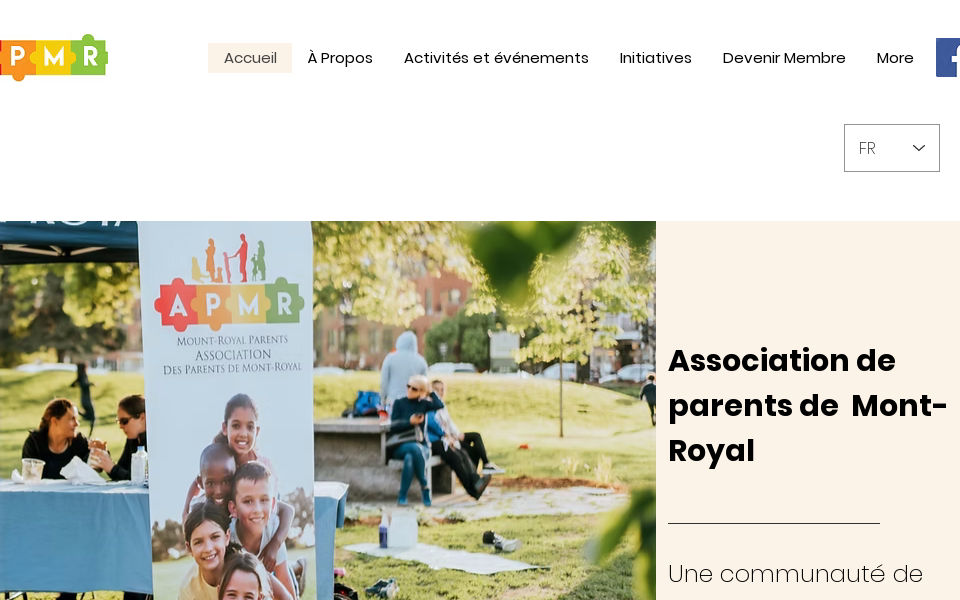Go to the Accueil page
Screen dimensions: 960x600
pos(250,58)
